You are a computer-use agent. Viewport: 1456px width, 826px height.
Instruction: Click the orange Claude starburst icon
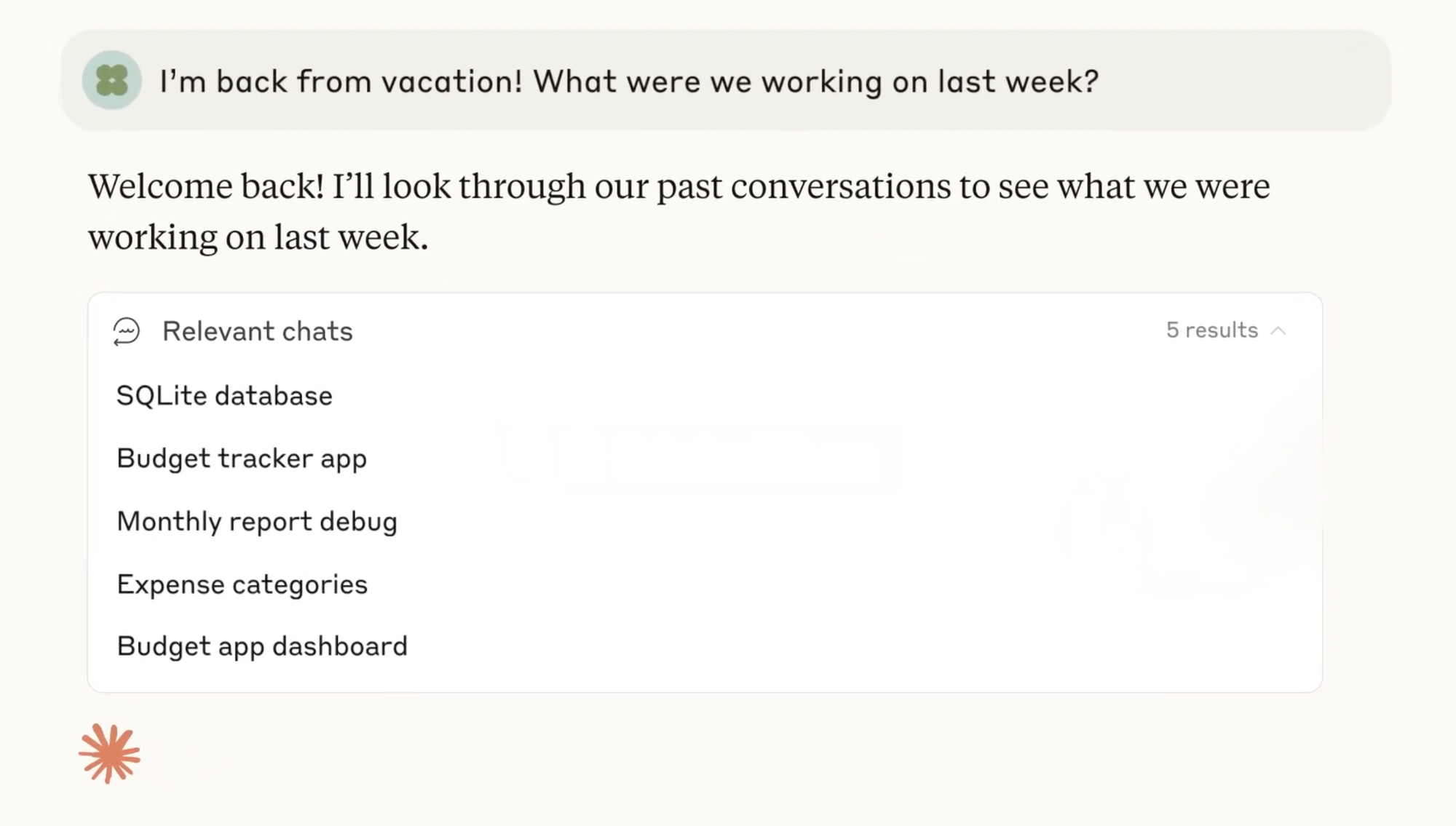pyautogui.click(x=109, y=754)
